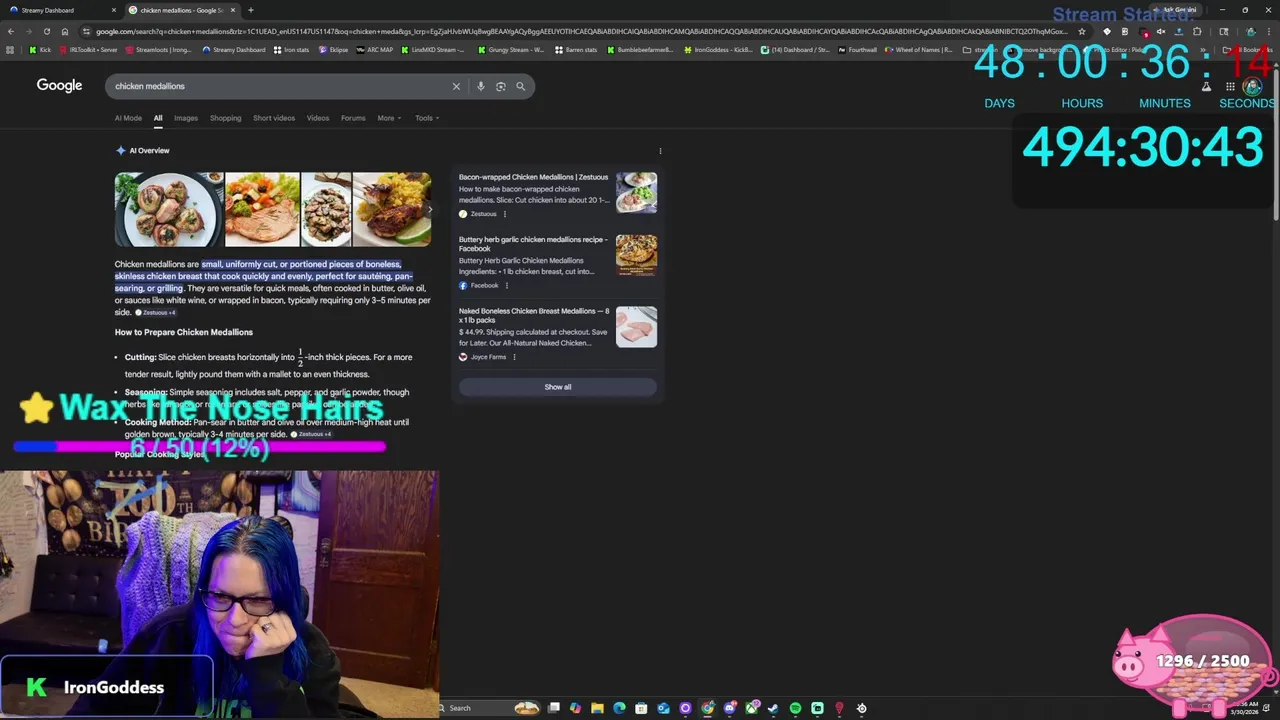
Task: Open Wheel of Names bookmark
Action: click(919, 50)
